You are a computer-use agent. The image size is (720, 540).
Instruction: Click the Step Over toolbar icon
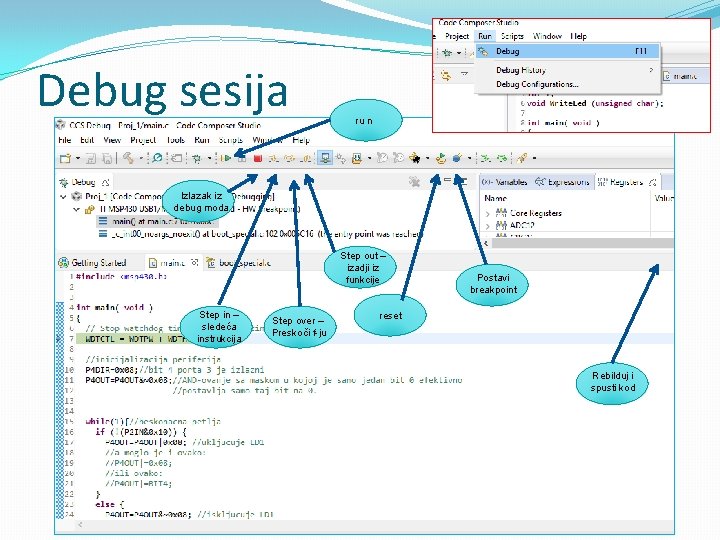coord(290,158)
